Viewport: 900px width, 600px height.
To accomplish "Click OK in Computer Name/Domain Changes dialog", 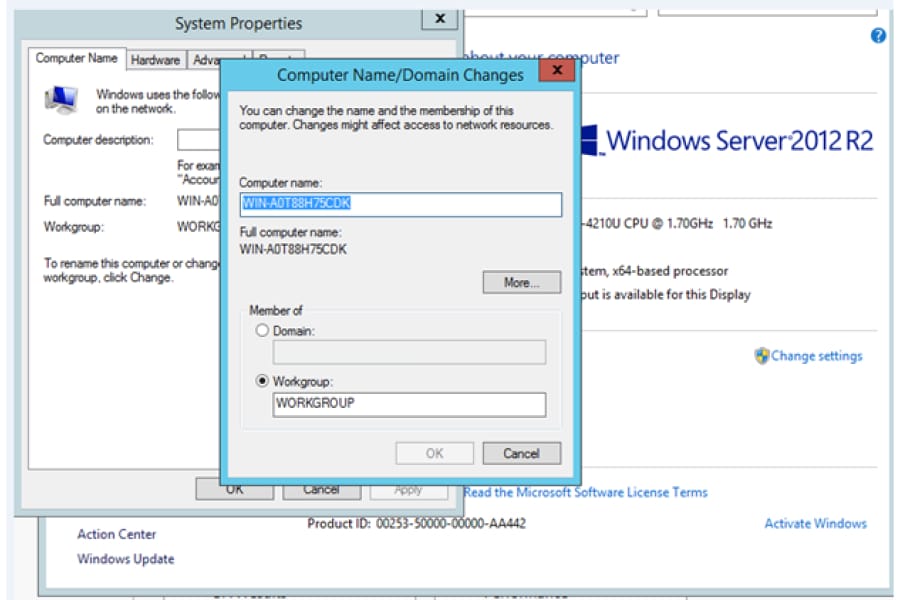I will (435, 454).
